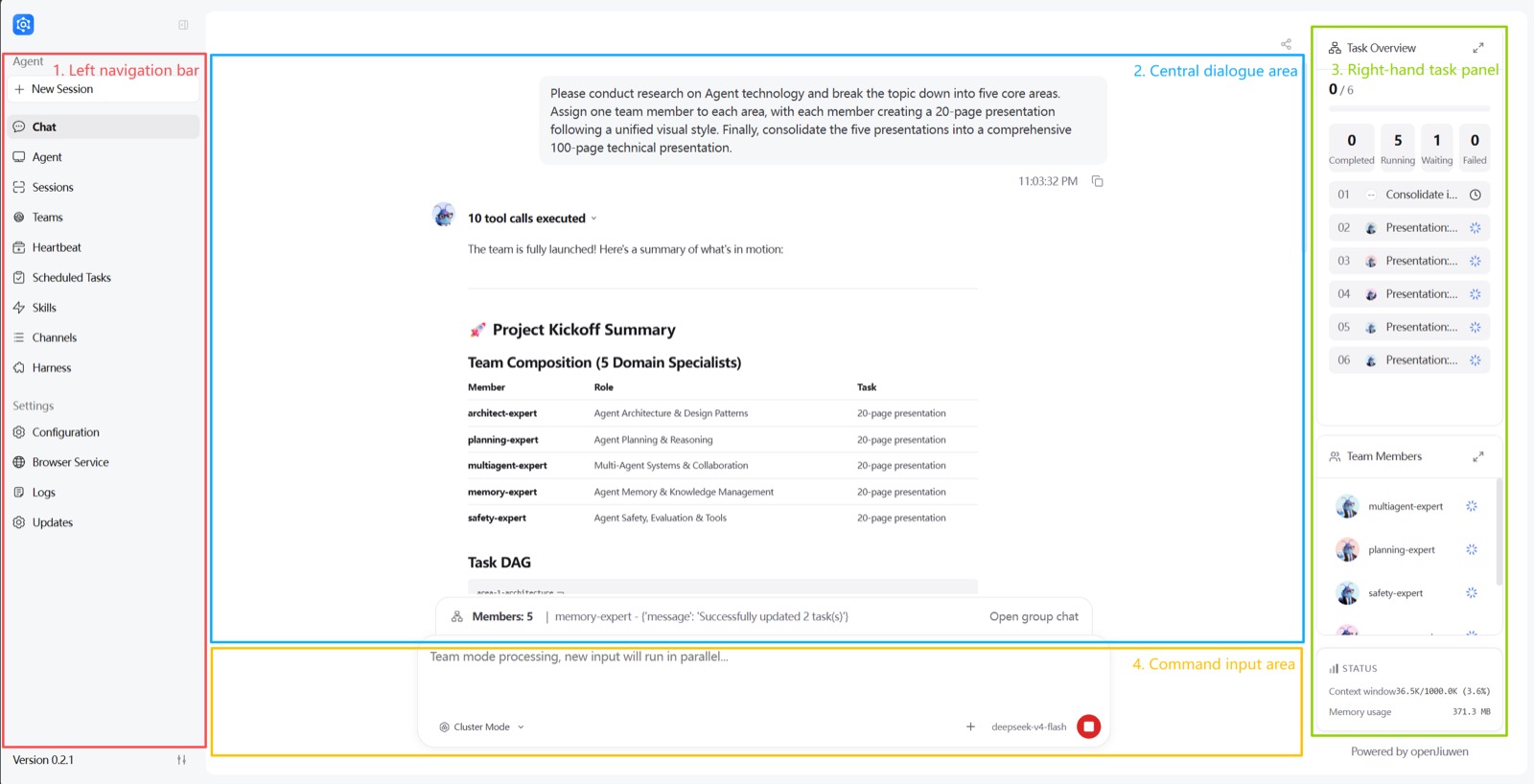Open the Harness page
The width and height of the screenshot is (1534, 784).
(105, 368)
